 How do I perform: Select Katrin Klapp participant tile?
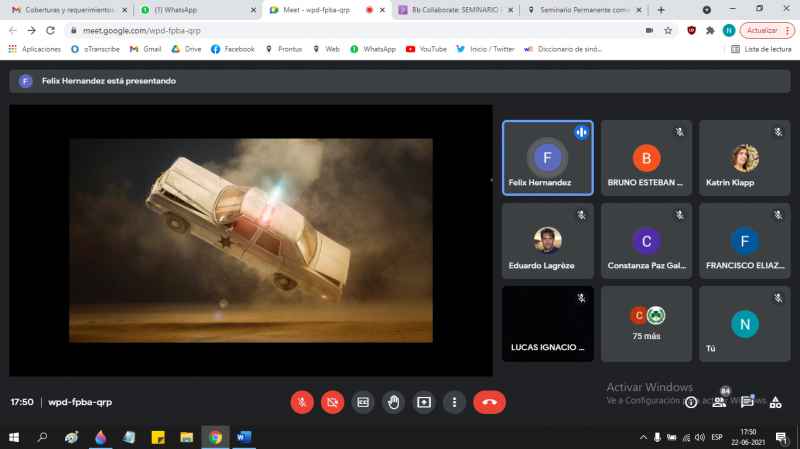(x=744, y=158)
